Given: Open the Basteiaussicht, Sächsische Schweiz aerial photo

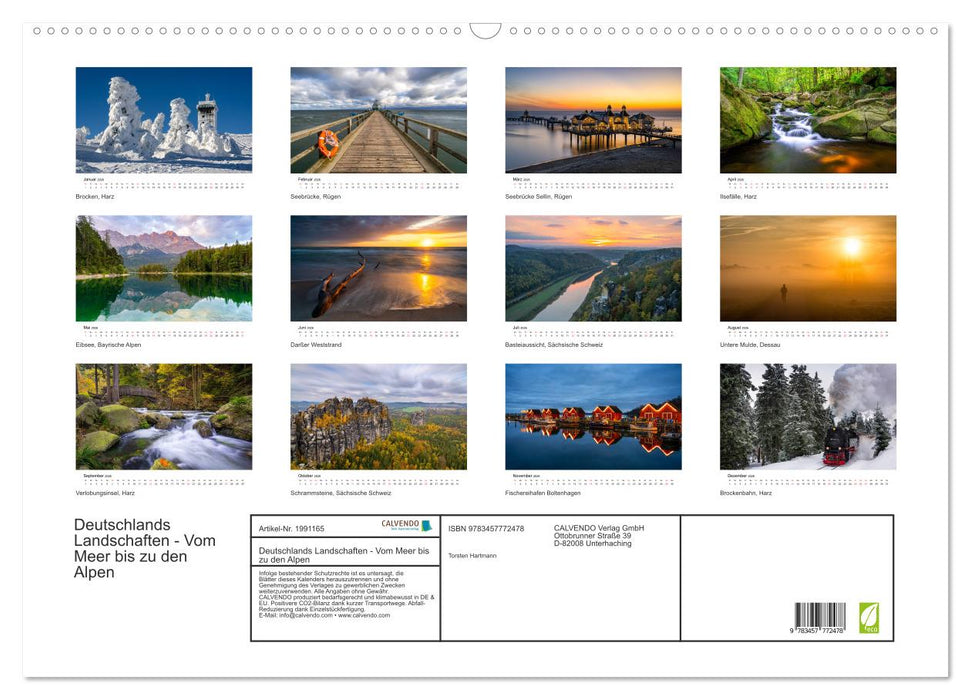Looking at the screenshot, I should [595, 267].
